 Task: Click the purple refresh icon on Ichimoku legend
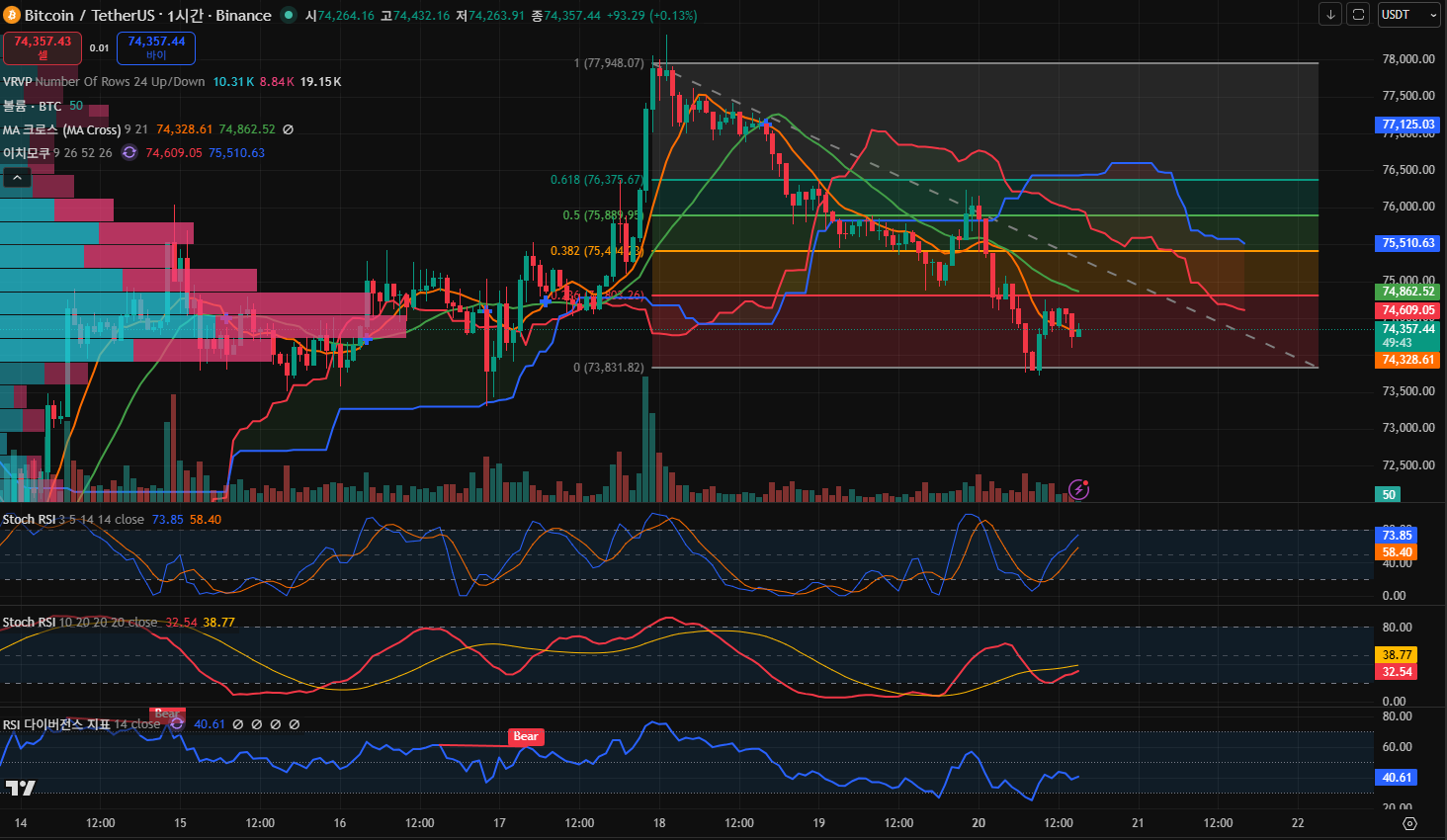129,152
